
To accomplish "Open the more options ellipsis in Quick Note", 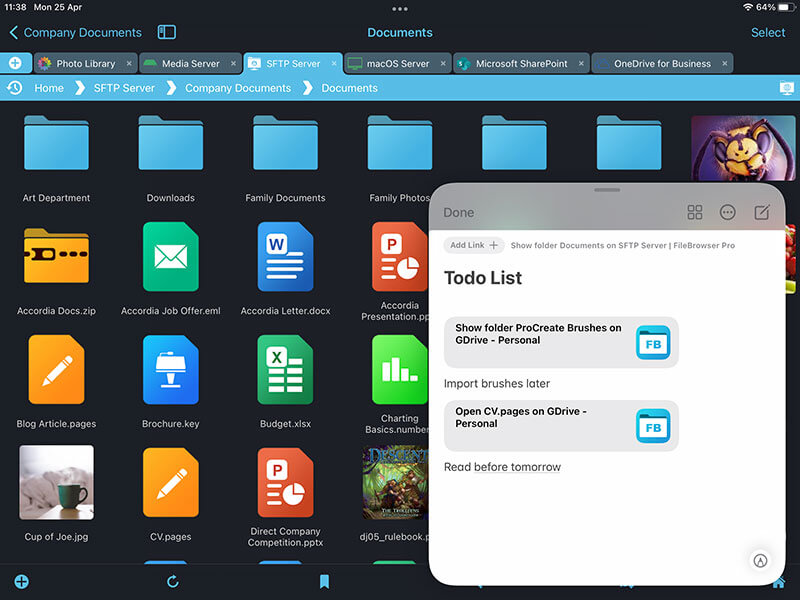I will point(728,212).
